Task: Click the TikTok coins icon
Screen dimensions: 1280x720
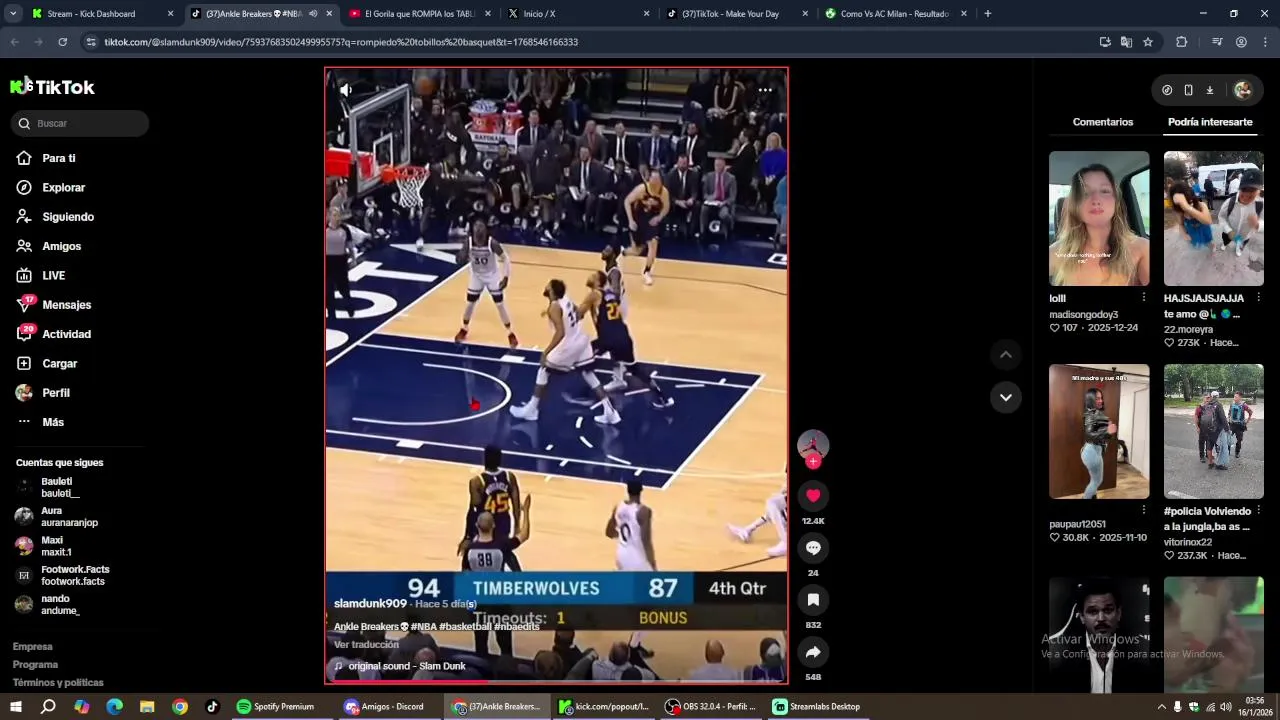Action: click(x=1167, y=90)
